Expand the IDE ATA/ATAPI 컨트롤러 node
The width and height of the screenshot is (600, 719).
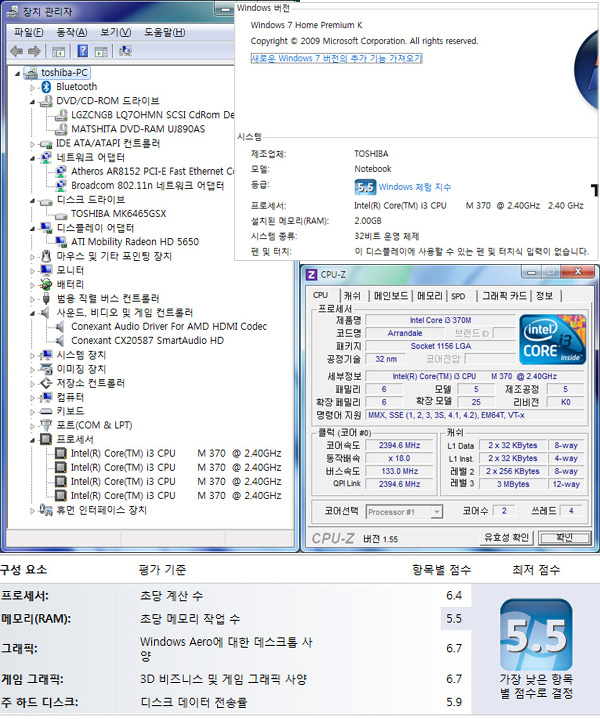click(x=32, y=144)
